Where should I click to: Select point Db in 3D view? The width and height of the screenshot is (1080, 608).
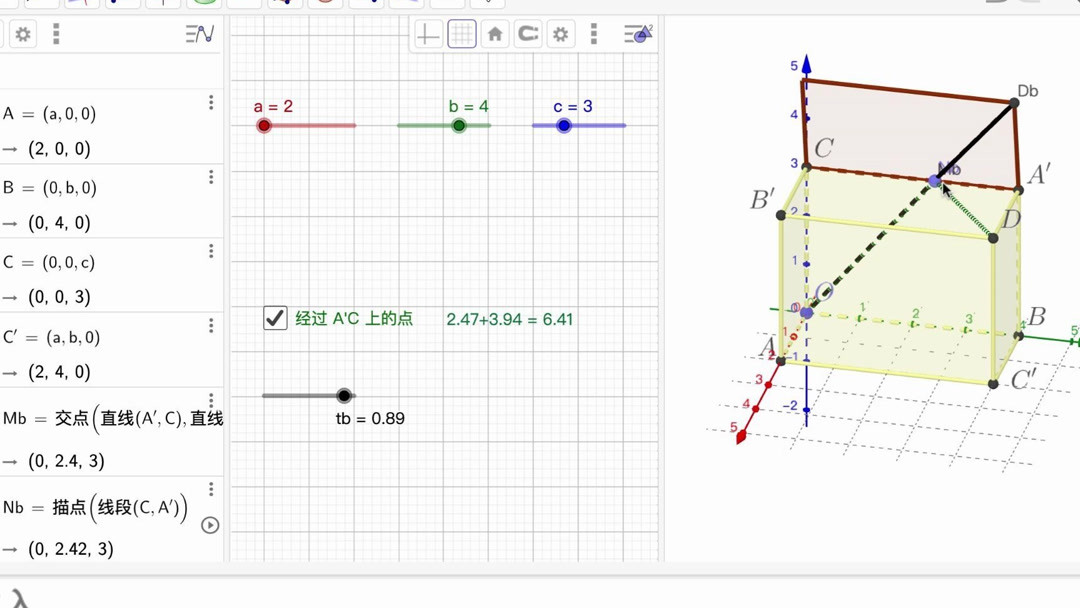point(1015,102)
